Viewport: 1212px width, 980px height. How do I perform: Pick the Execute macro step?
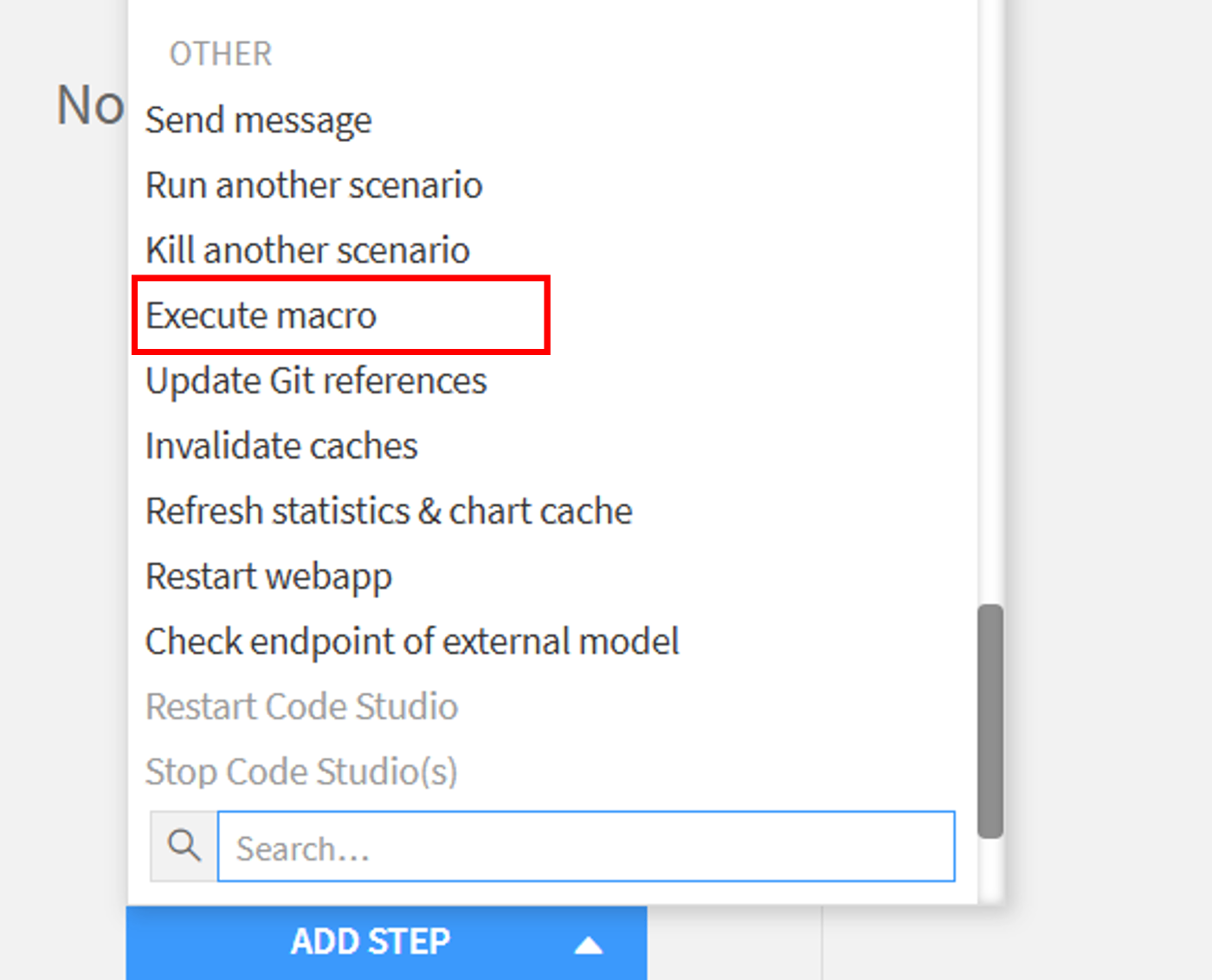(x=261, y=315)
